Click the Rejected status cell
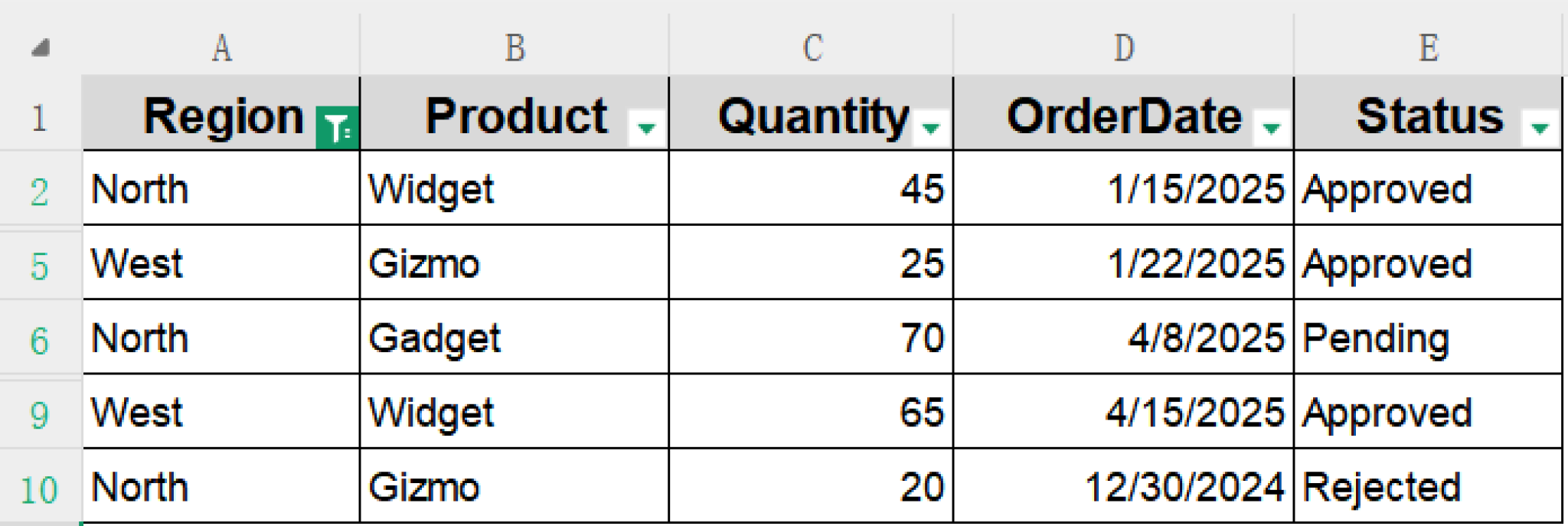Screen dimensions: 1568x526 point(1428,485)
